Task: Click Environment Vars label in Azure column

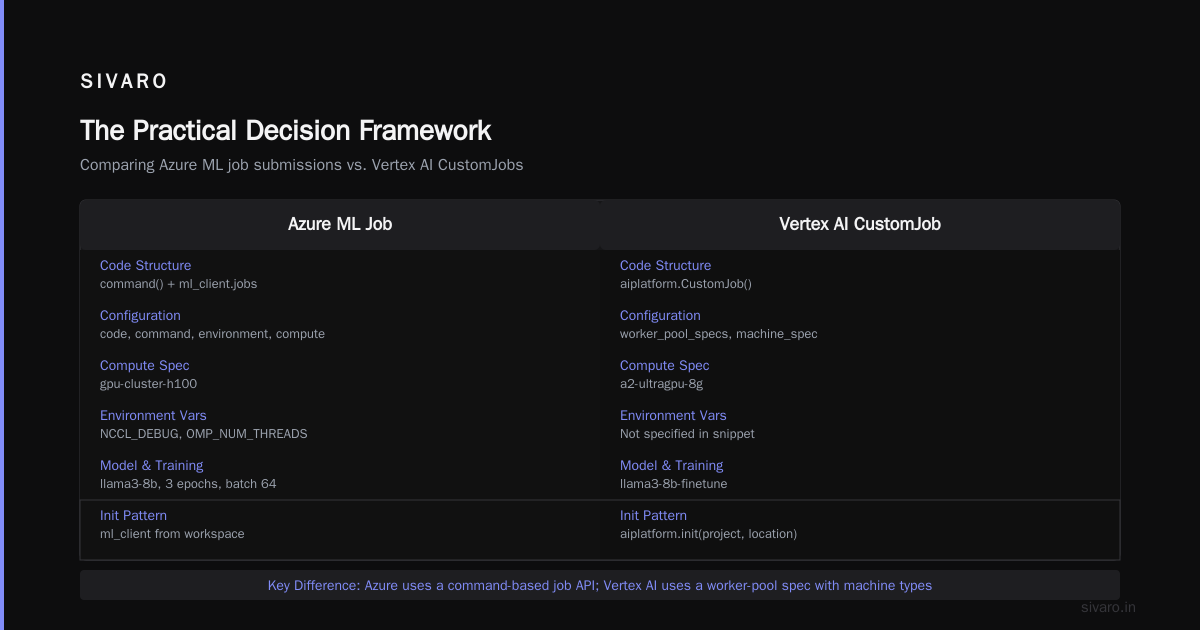Action: 153,416
